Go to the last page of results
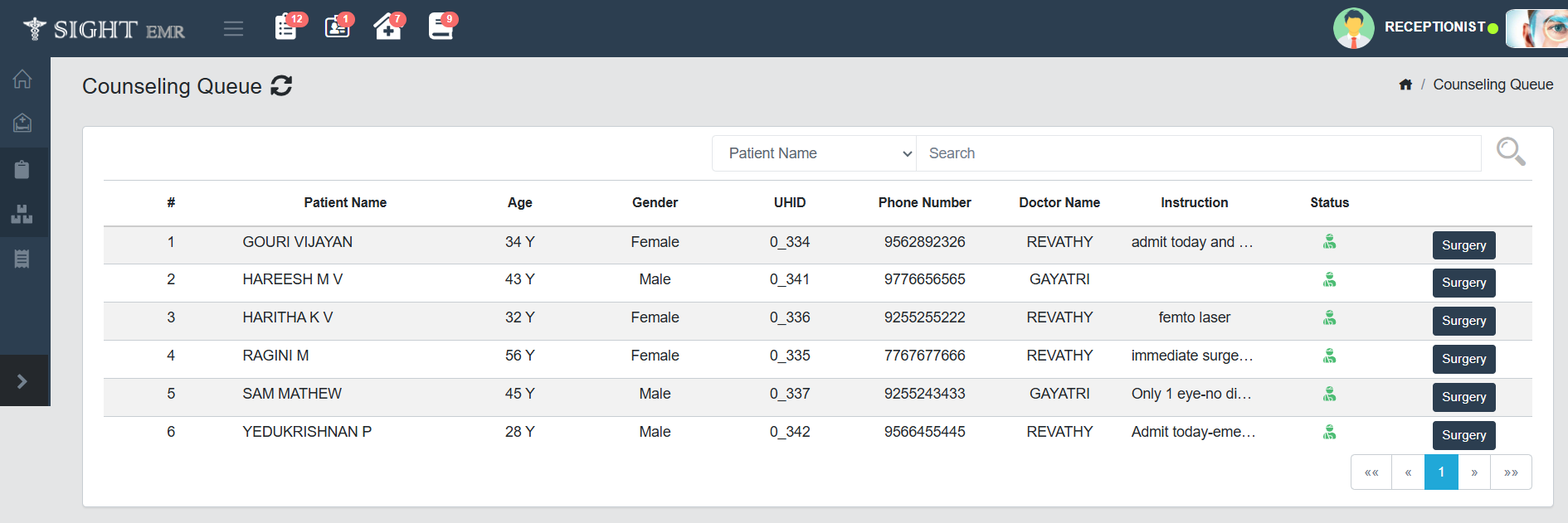The width and height of the screenshot is (1568, 523). 1511,472
